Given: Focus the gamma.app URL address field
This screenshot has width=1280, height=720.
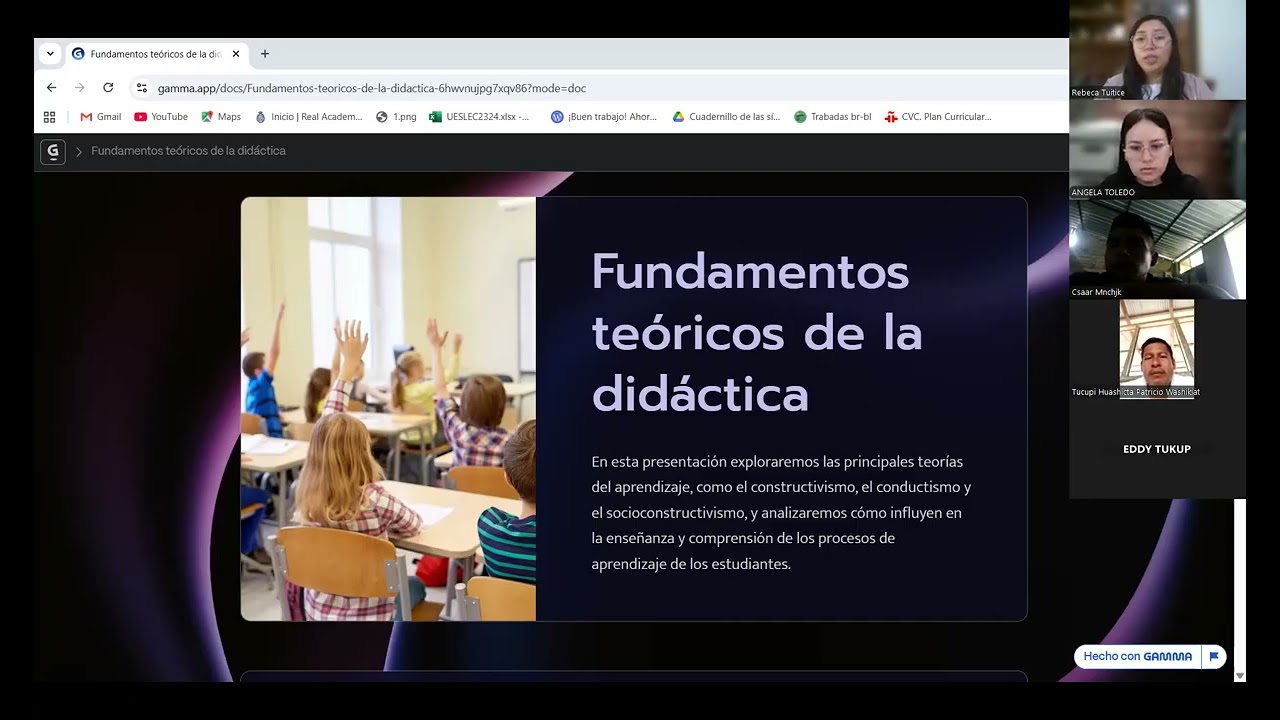Looking at the screenshot, I should coord(372,88).
